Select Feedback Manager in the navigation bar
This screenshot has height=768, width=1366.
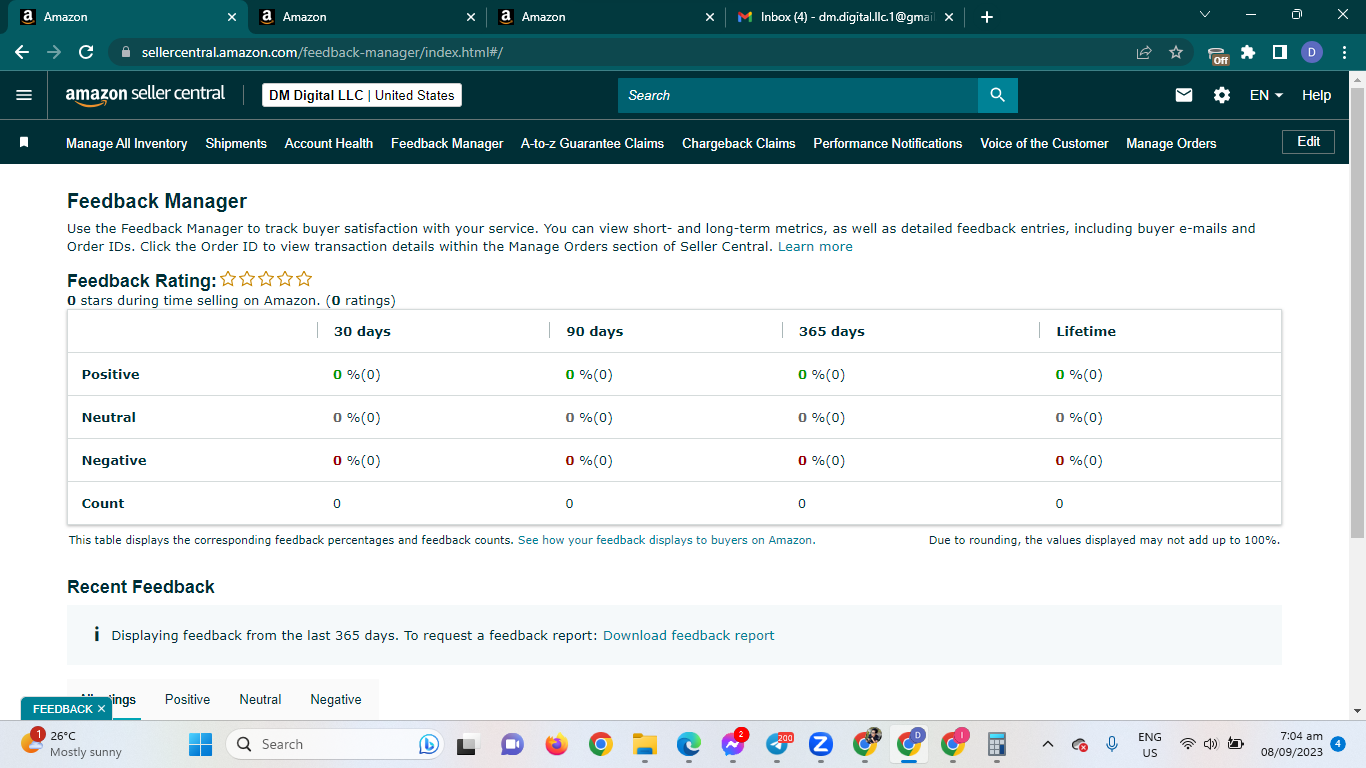coord(447,143)
